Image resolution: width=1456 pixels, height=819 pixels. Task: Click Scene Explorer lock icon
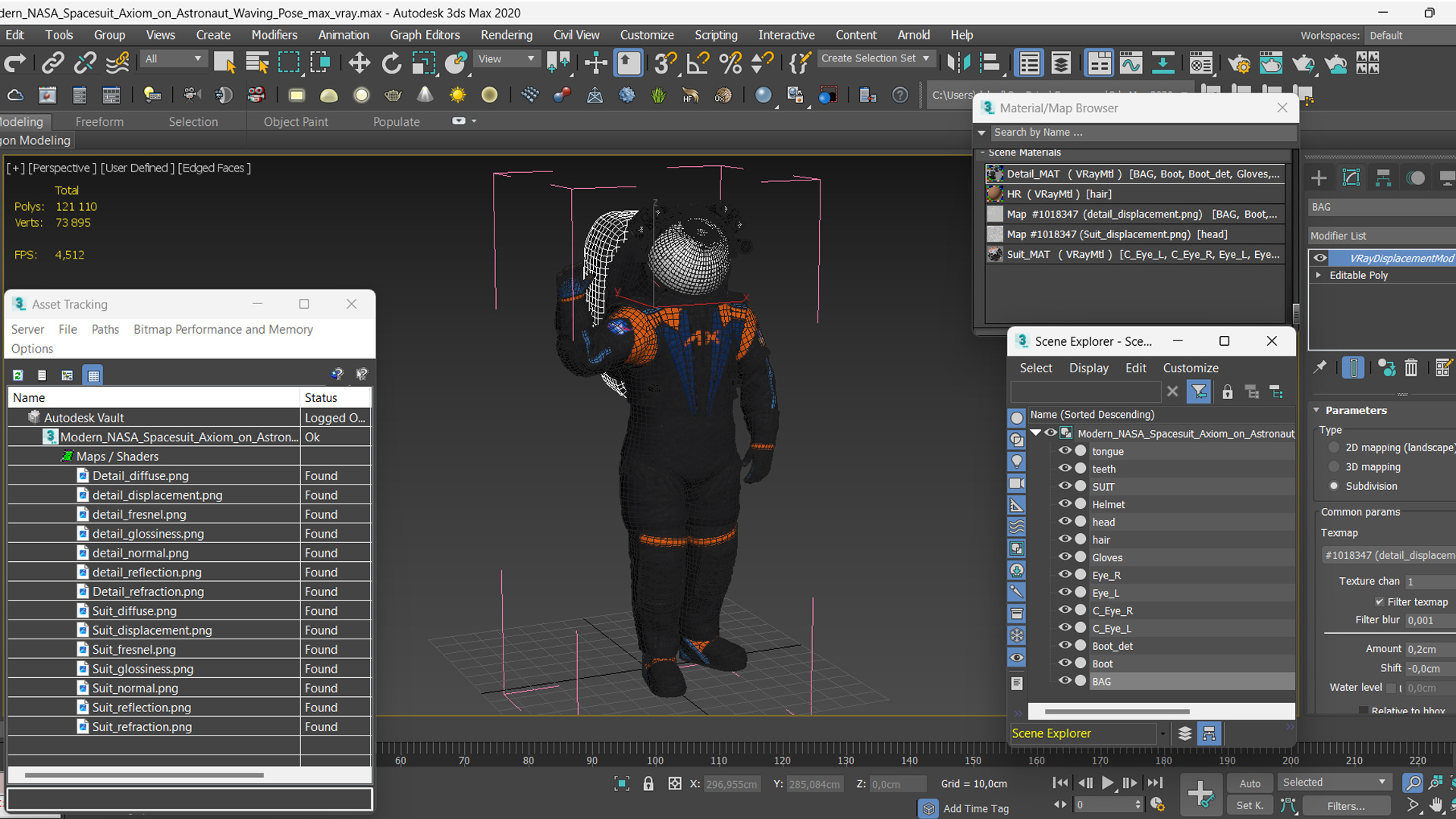click(1227, 391)
